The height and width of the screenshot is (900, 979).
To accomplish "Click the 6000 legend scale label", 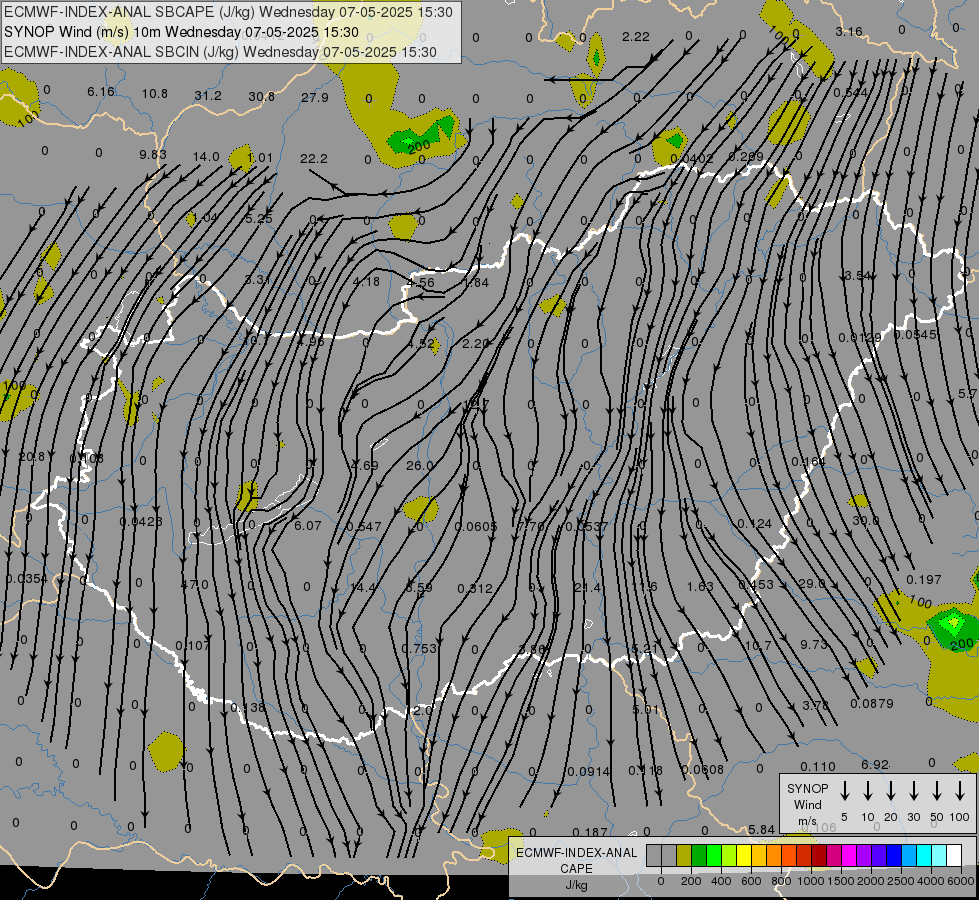I will click(x=960, y=881).
